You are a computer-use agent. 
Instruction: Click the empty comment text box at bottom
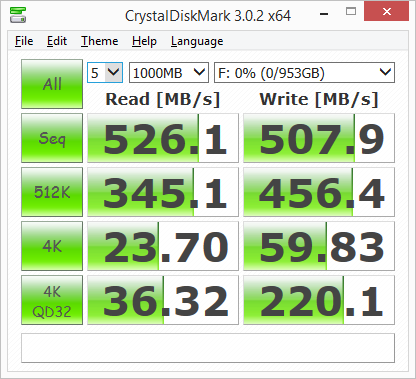[x=208, y=348]
